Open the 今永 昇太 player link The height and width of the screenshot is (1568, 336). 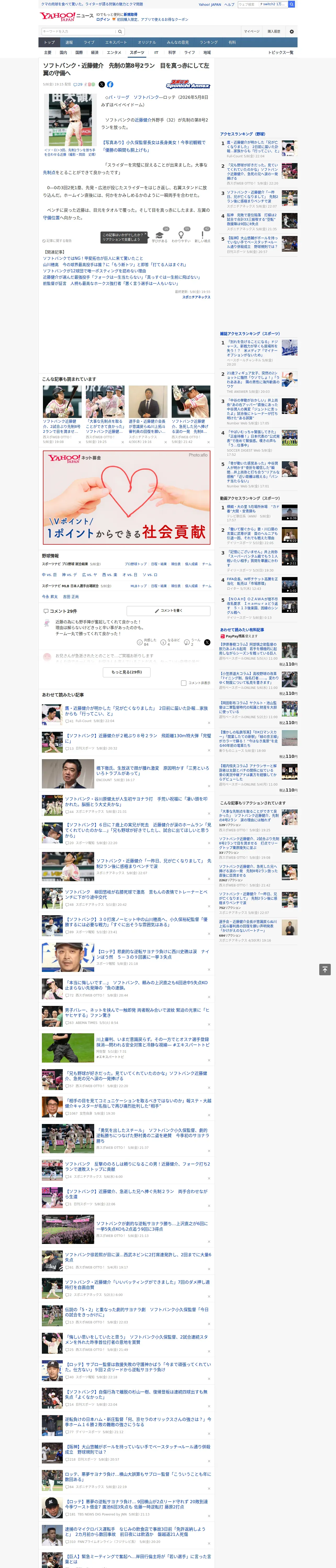[49, 597]
